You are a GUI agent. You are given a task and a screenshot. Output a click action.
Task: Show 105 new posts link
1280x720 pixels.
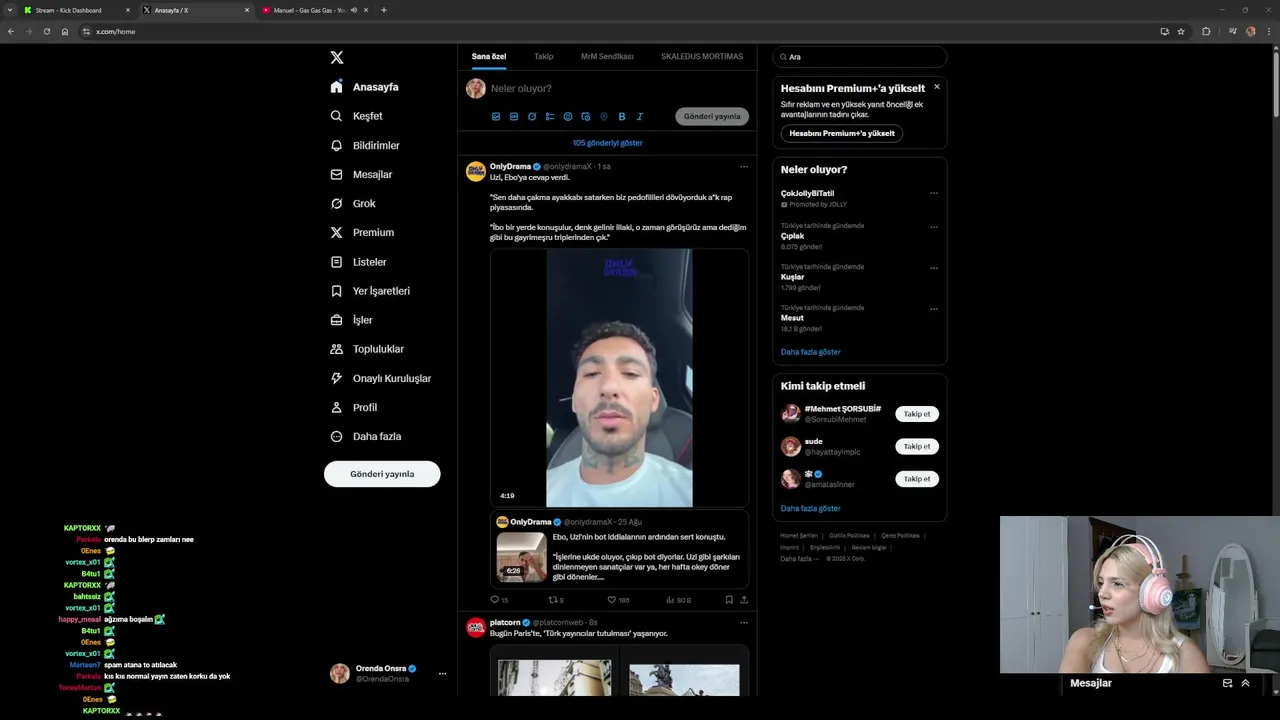[x=607, y=143]
